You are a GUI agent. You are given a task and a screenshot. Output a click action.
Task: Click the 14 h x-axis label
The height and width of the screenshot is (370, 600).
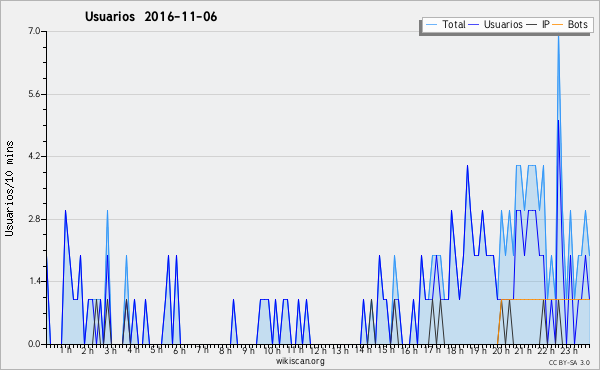(363, 350)
